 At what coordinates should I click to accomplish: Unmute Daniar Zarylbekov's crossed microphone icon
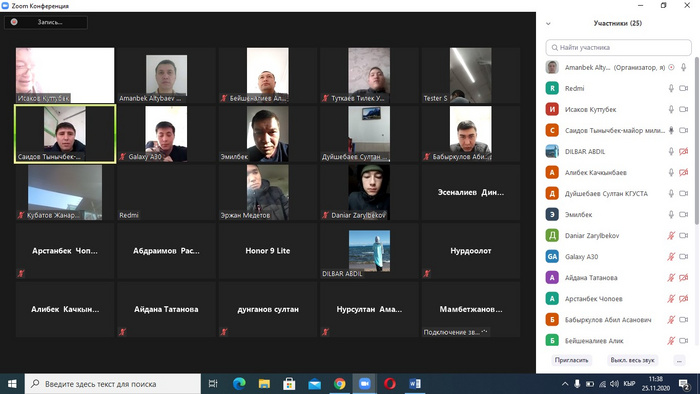(x=671, y=236)
